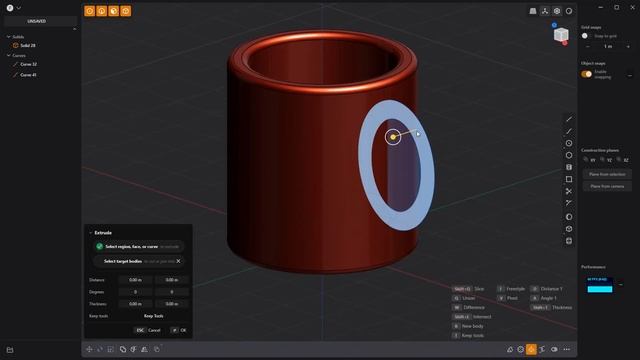
Task: Collapse the Extrude dialog chevron
Action: [91, 233]
